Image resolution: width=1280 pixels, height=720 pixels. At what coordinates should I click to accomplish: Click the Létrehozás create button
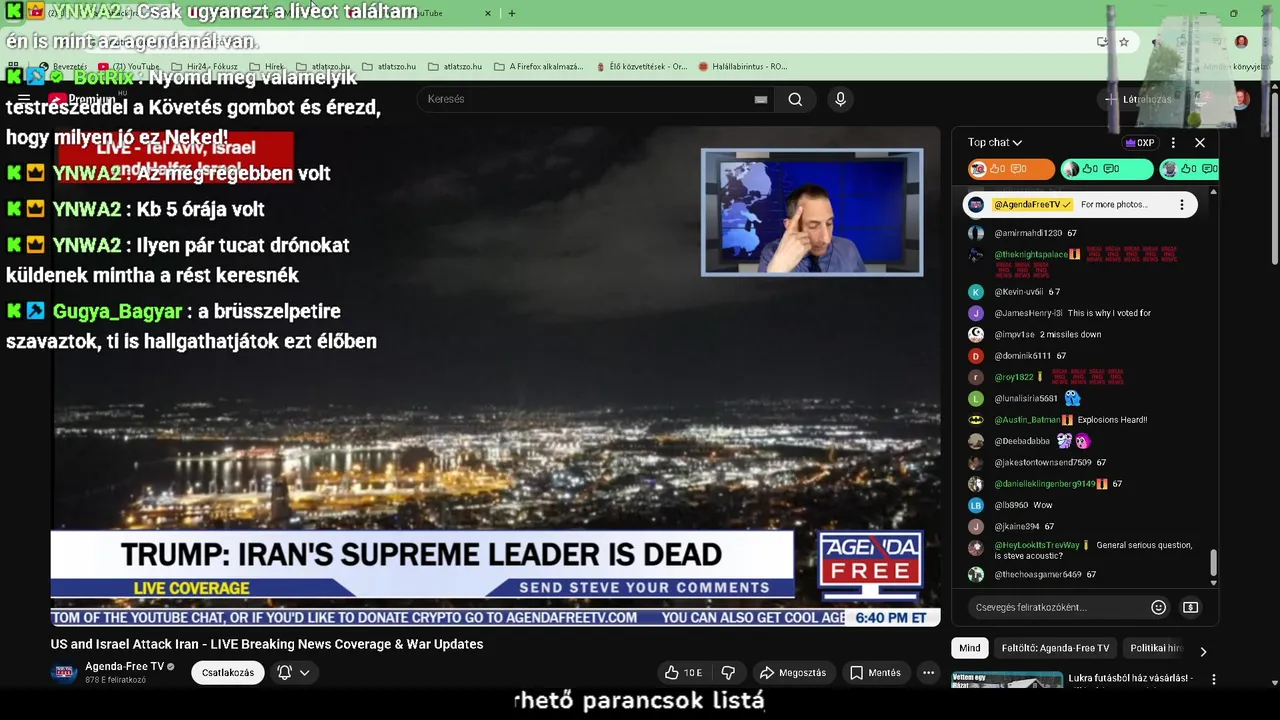coord(1138,99)
